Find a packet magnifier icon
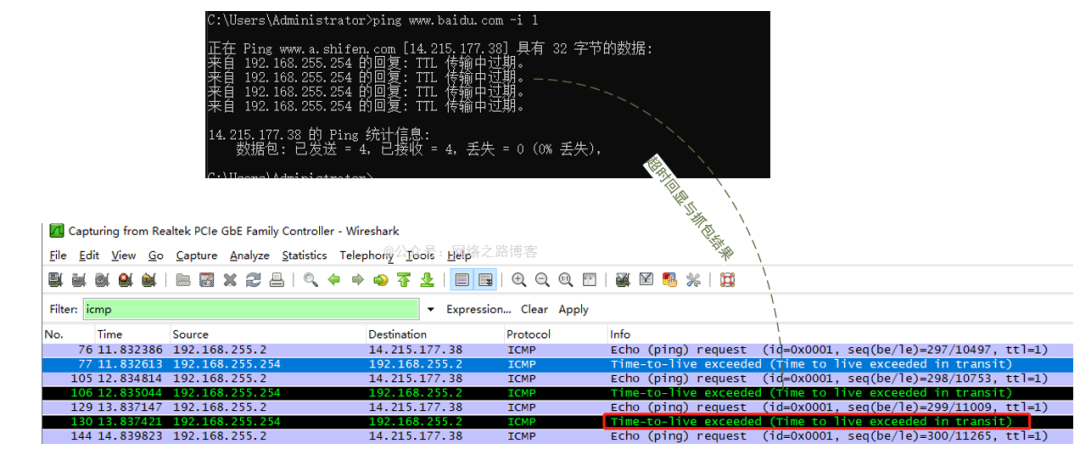Image resolution: width=1080 pixels, height=466 pixels. (x=311, y=279)
